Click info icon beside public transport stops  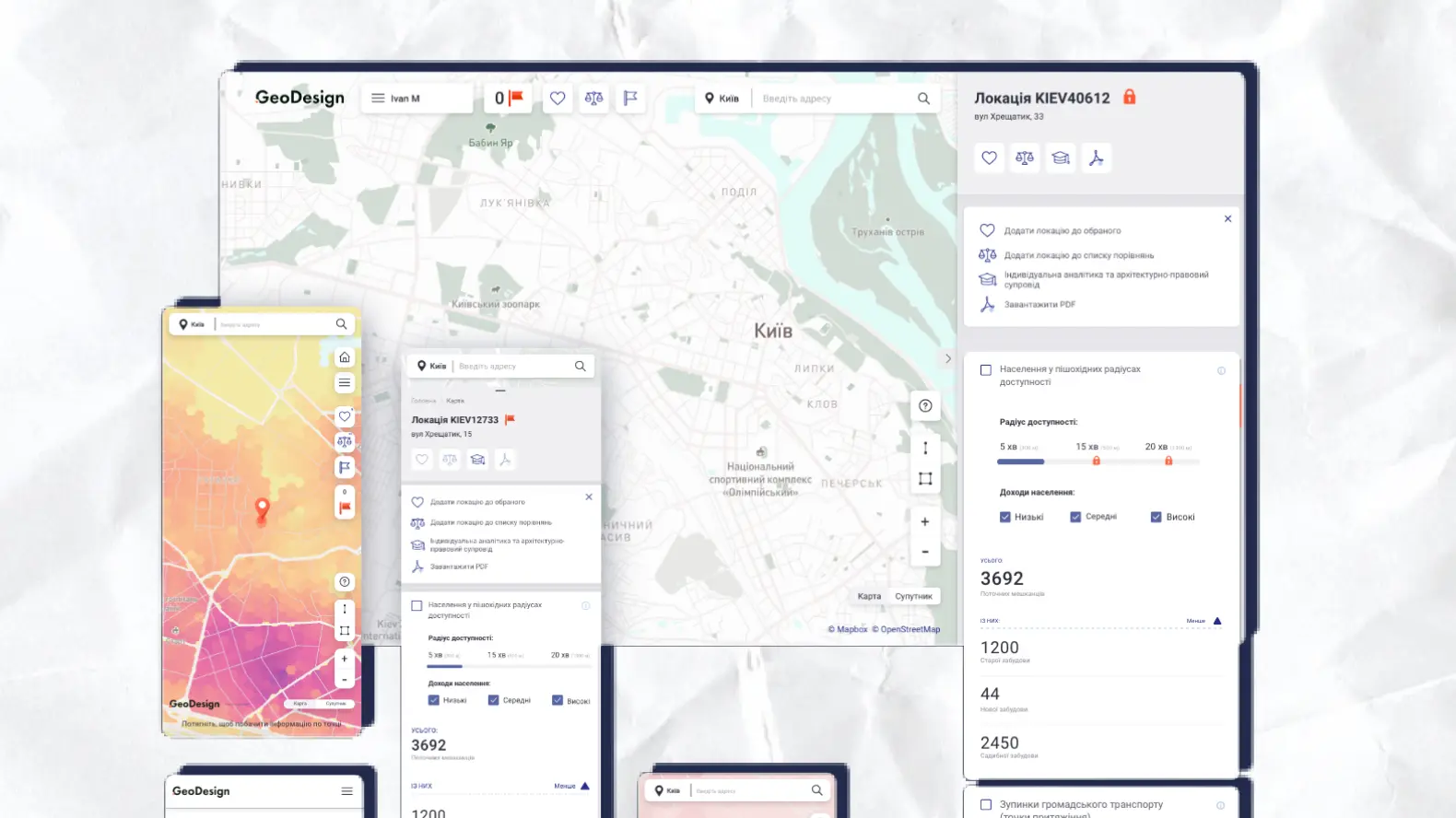pos(1221,805)
